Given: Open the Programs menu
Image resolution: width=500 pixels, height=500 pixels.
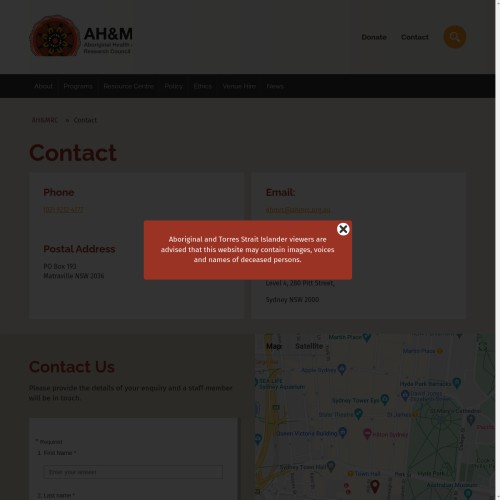Looking at the screenshot, I should point(78,86).
